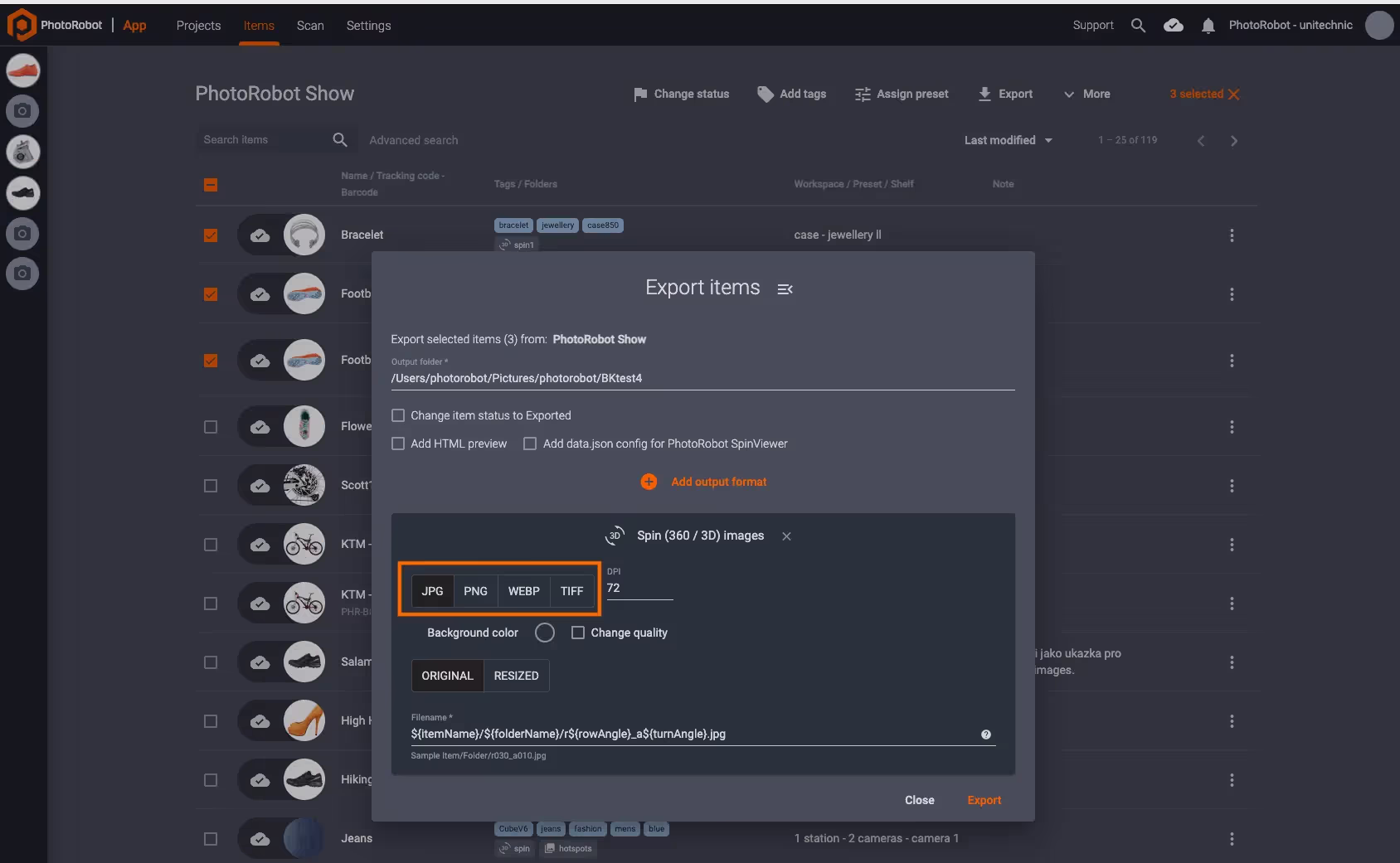
Task: Click cloud status icon in Bracelet row
Action: click(260, 235)
